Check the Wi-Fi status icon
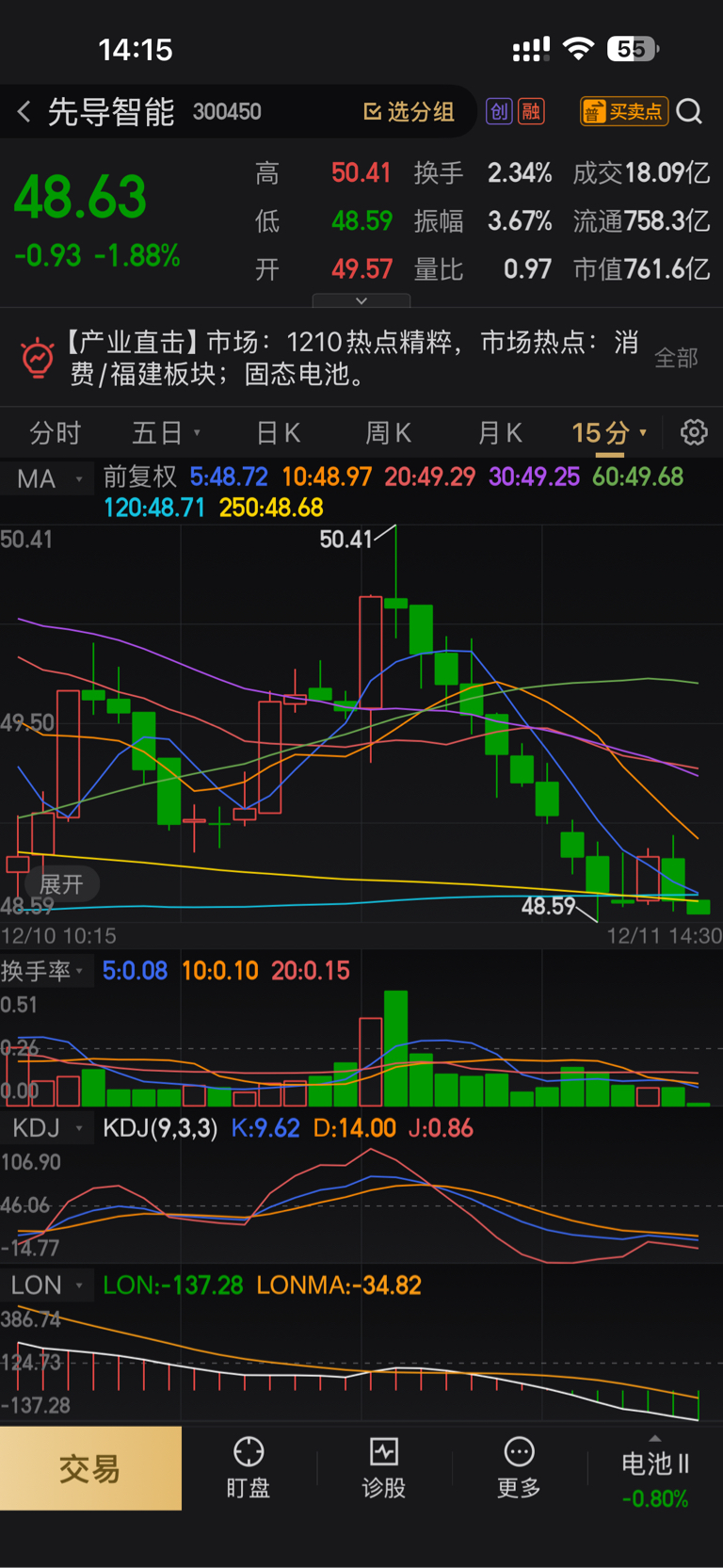The image size is (723, 1568). 578,49
